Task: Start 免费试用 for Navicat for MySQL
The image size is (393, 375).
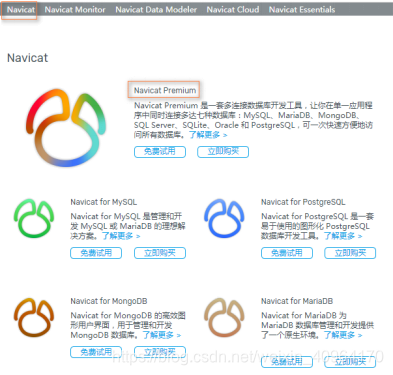Action: click(x=96, y=253)
